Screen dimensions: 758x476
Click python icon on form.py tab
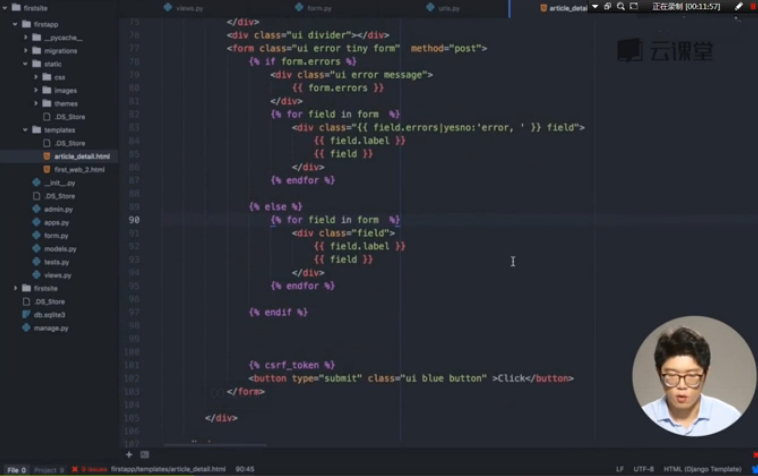click(x=299, y=7)
